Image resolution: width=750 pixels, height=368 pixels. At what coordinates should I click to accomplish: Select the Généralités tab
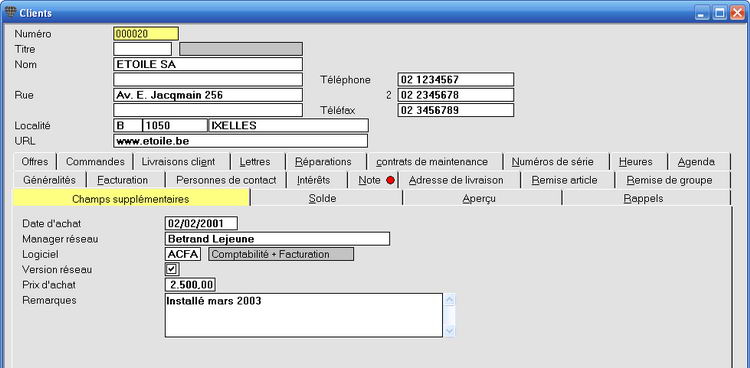point(49,180)
